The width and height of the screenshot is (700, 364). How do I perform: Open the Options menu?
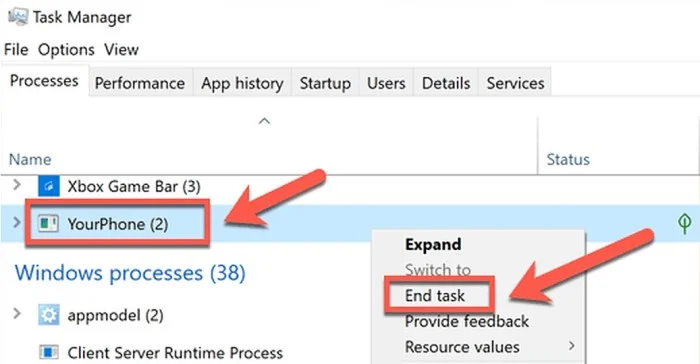66,50
